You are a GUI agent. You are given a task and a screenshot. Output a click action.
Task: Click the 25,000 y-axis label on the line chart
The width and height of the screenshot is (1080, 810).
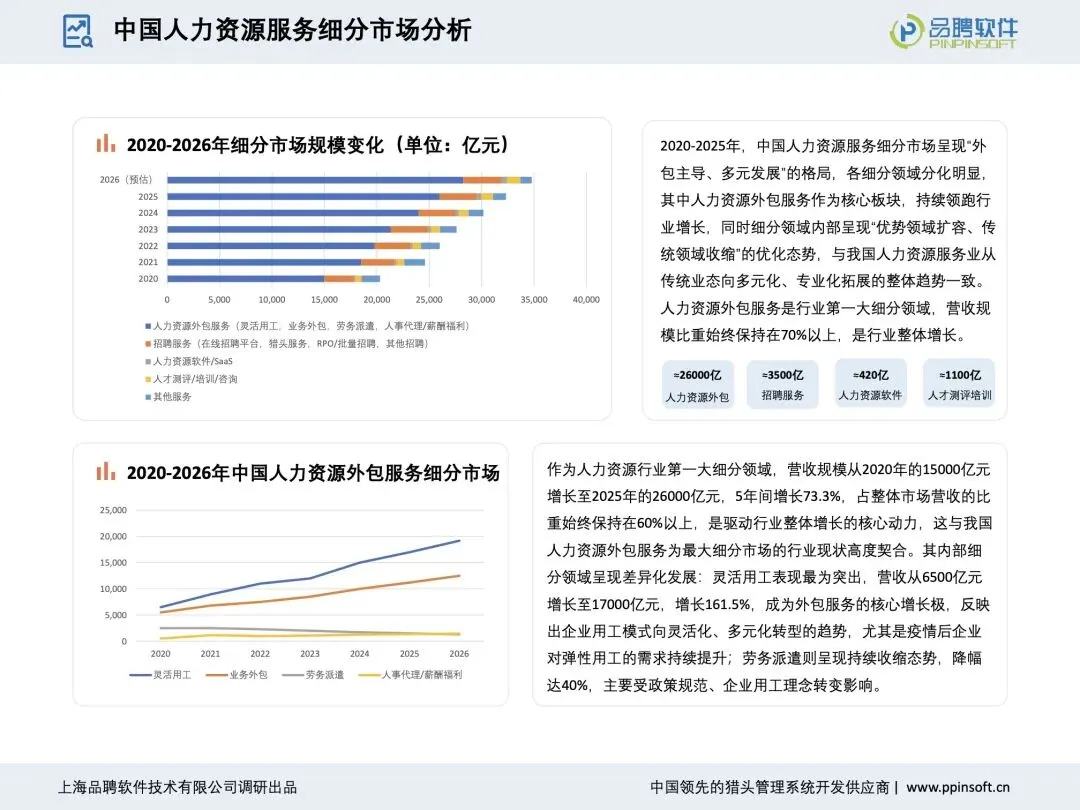point(113,510)
